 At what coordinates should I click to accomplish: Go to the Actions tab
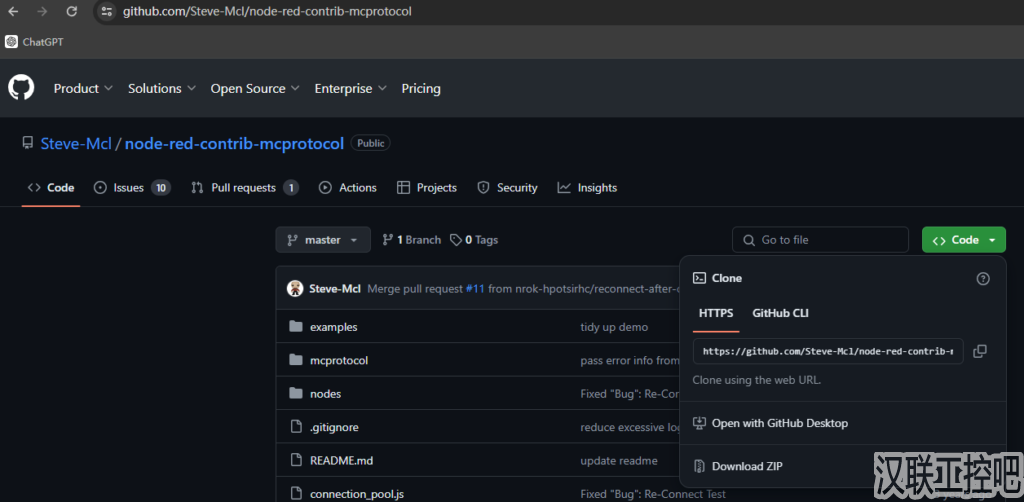[x=347, y=187]
